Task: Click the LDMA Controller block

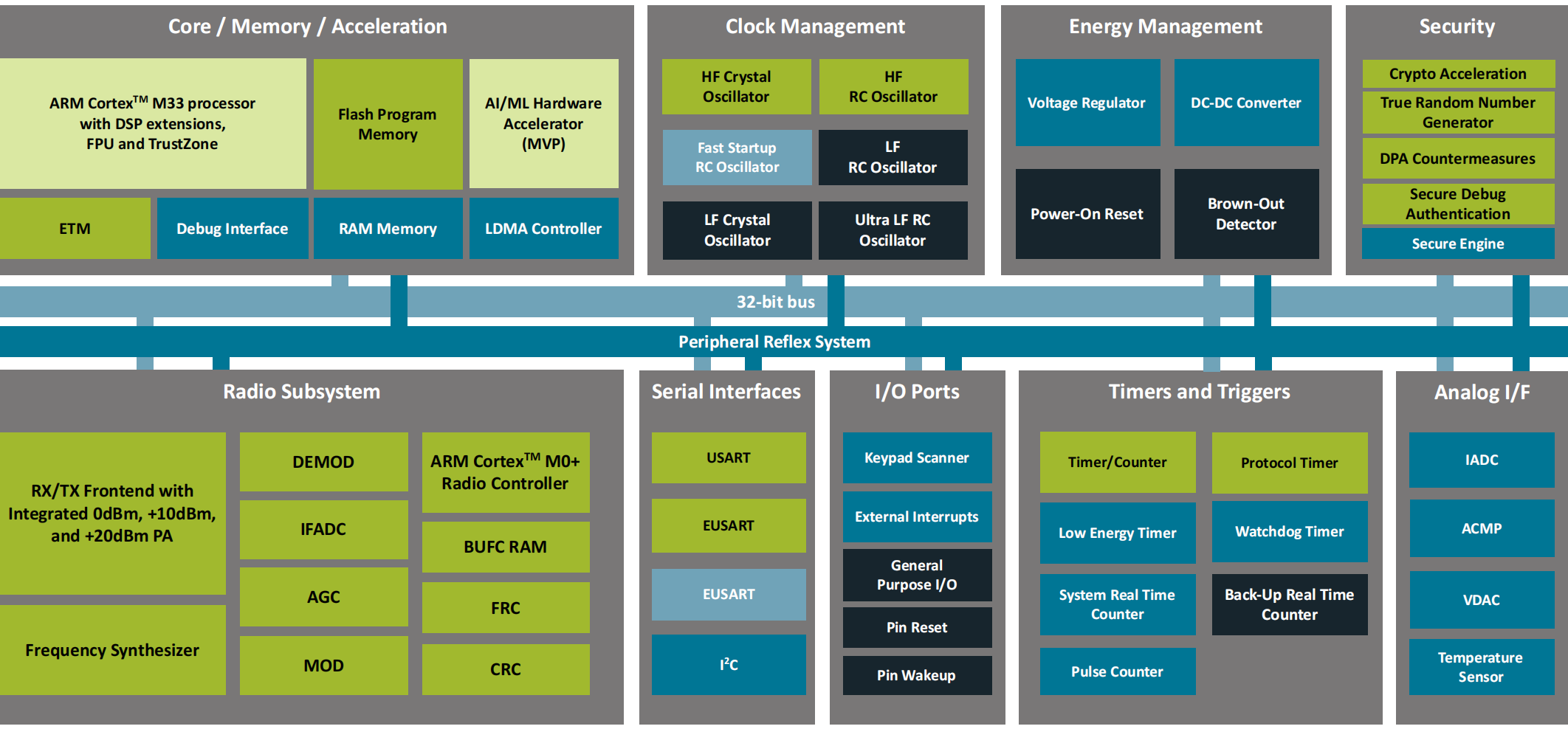Action: coord(544,228)
